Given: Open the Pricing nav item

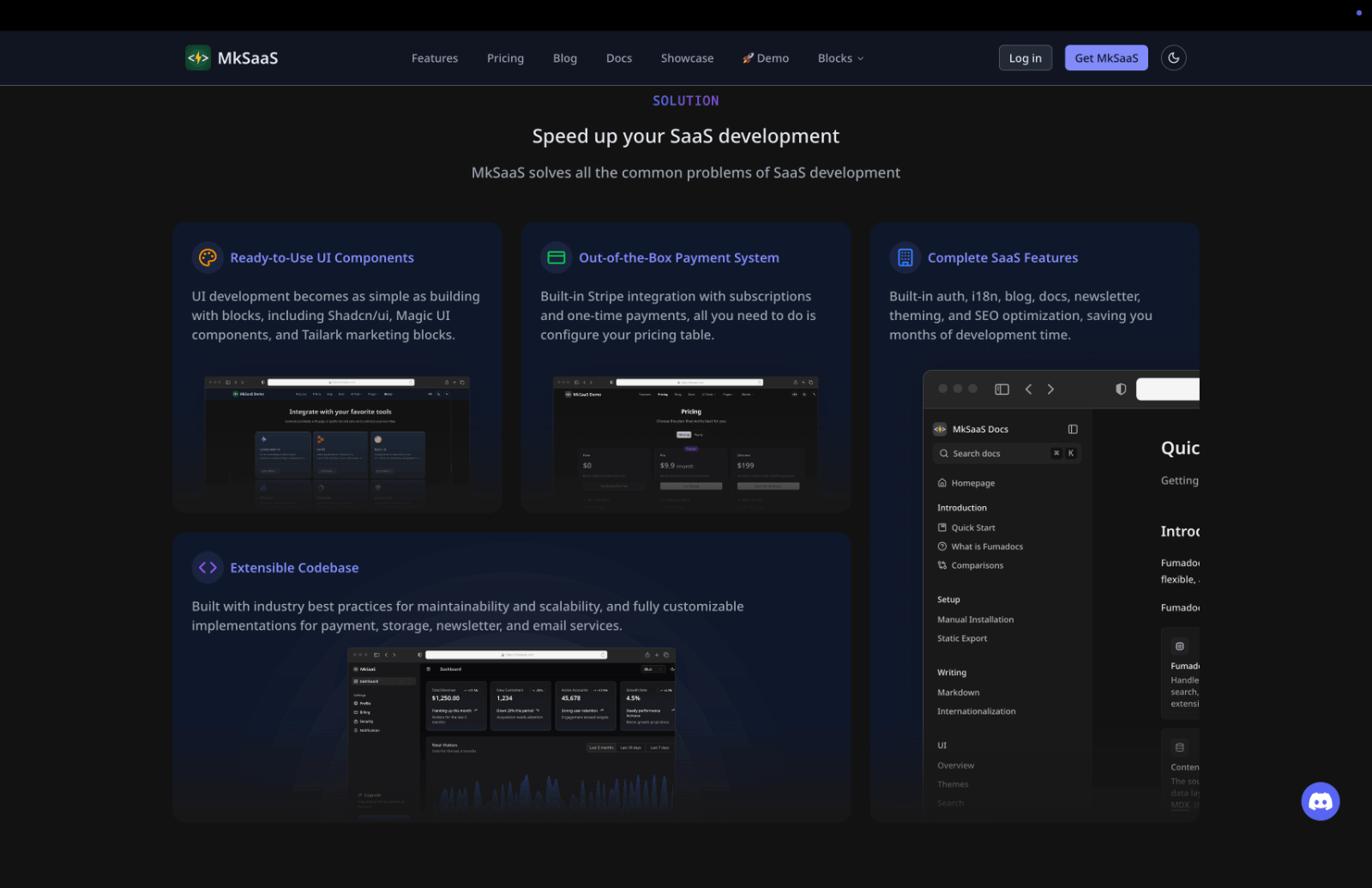Looking at the screenshot, I should click(505, 58).
